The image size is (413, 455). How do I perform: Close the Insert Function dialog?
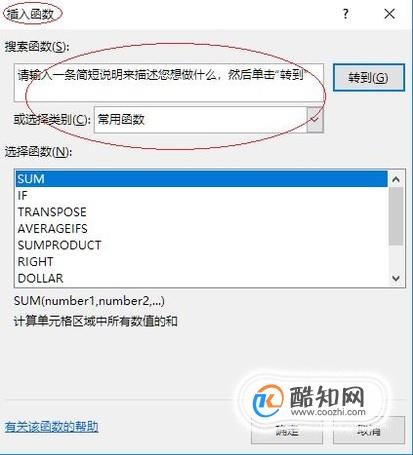coord(389,14)
